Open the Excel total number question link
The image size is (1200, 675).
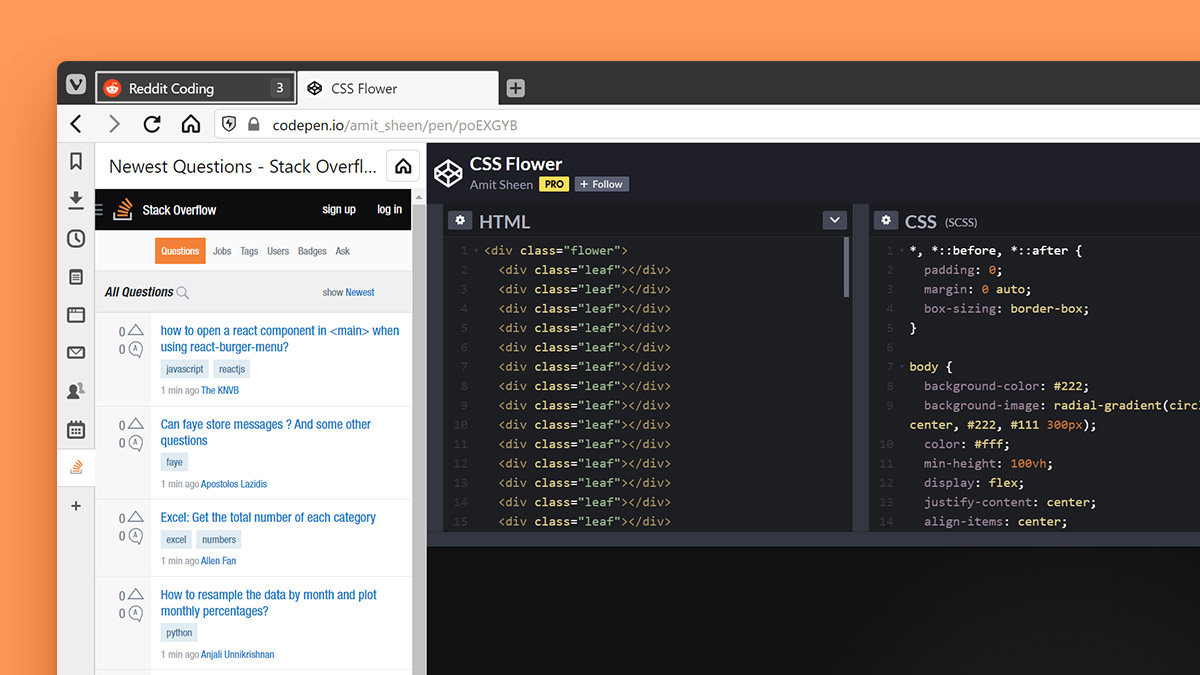[x=268, y=517]
